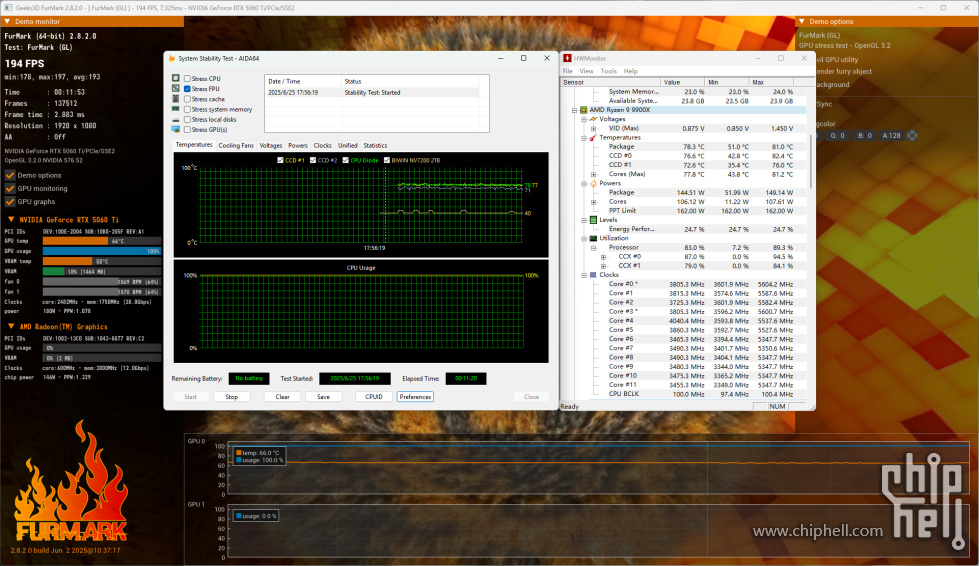
Task: Toggle the CCD #1 graph checkbox
Action: (x=280, y=160)
